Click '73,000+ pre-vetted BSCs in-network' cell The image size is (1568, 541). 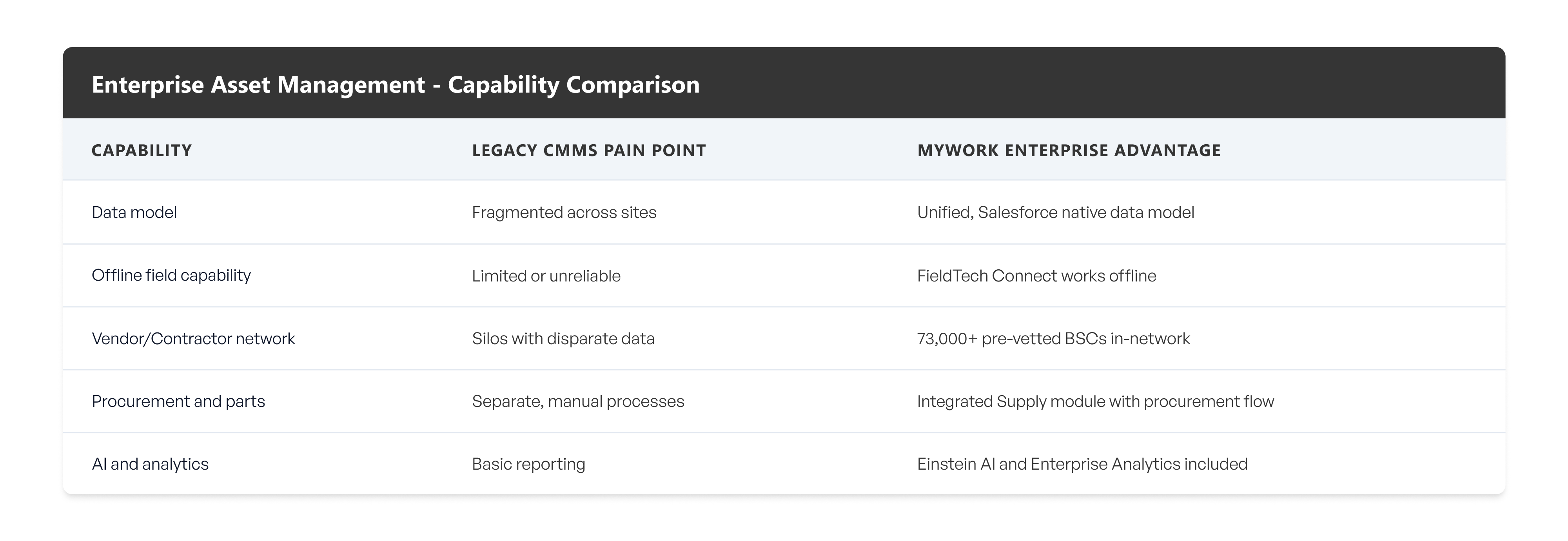tap(1053, 338)
